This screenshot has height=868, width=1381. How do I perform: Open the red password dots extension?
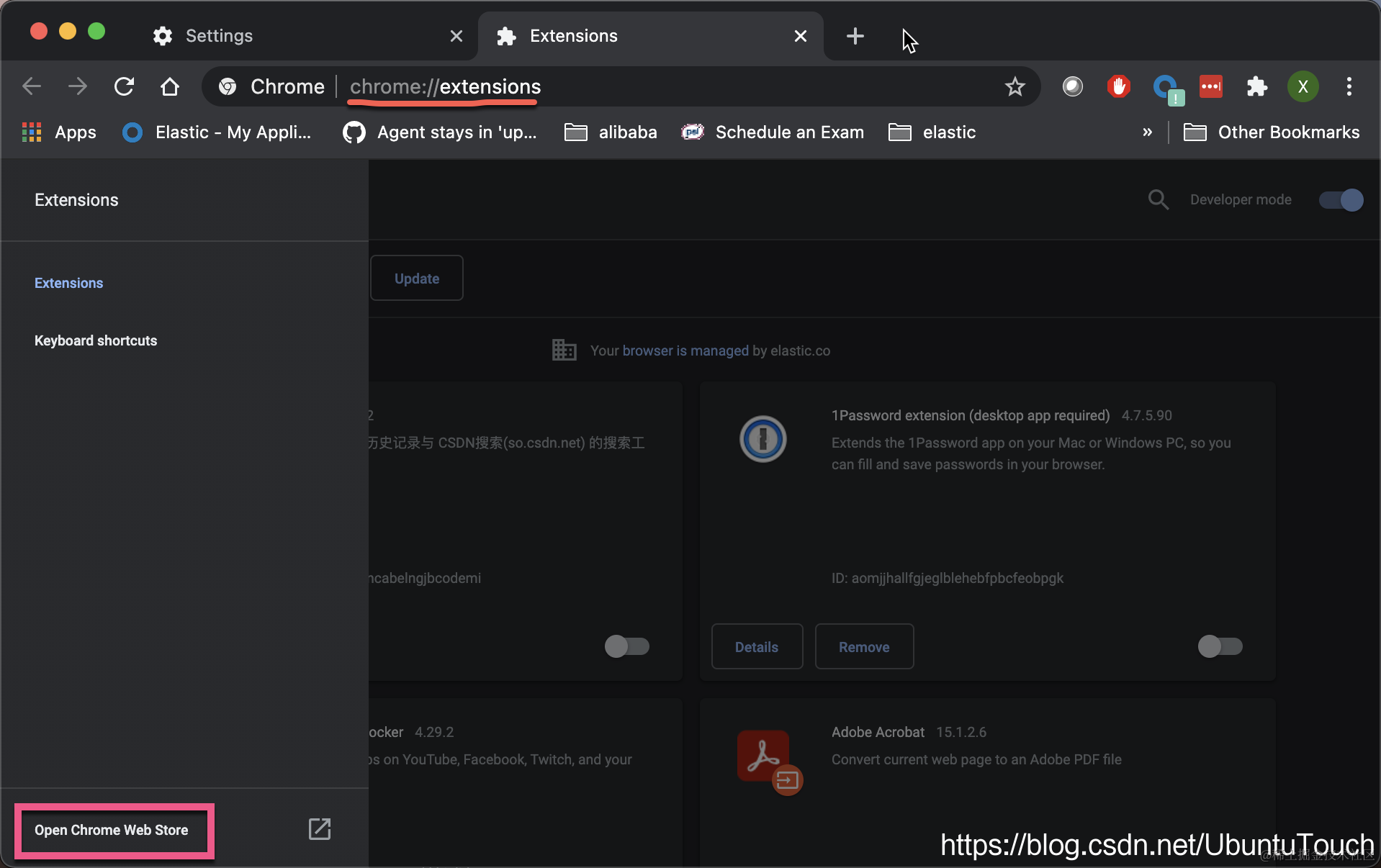click(x=1211, y=87)
